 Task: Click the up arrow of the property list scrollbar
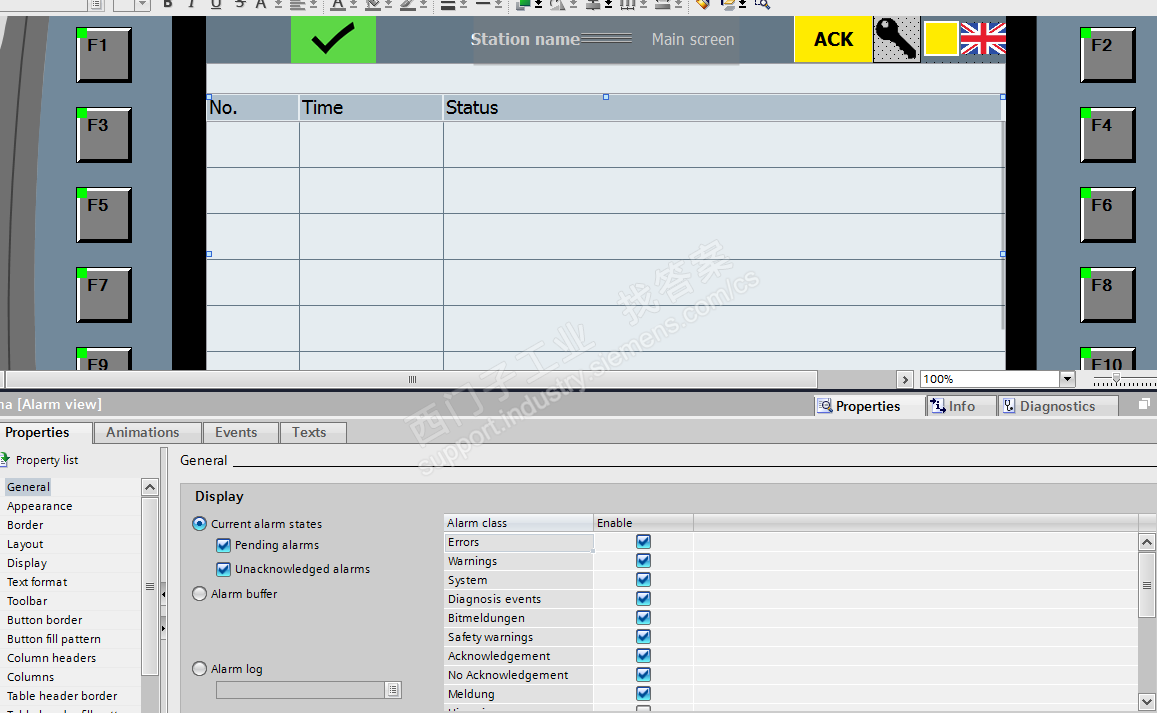[x=150, y=487]
